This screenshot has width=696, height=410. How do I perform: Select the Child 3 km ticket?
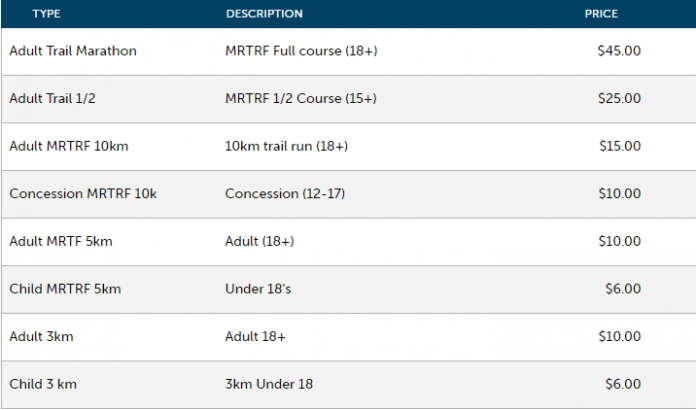point(43,384)
